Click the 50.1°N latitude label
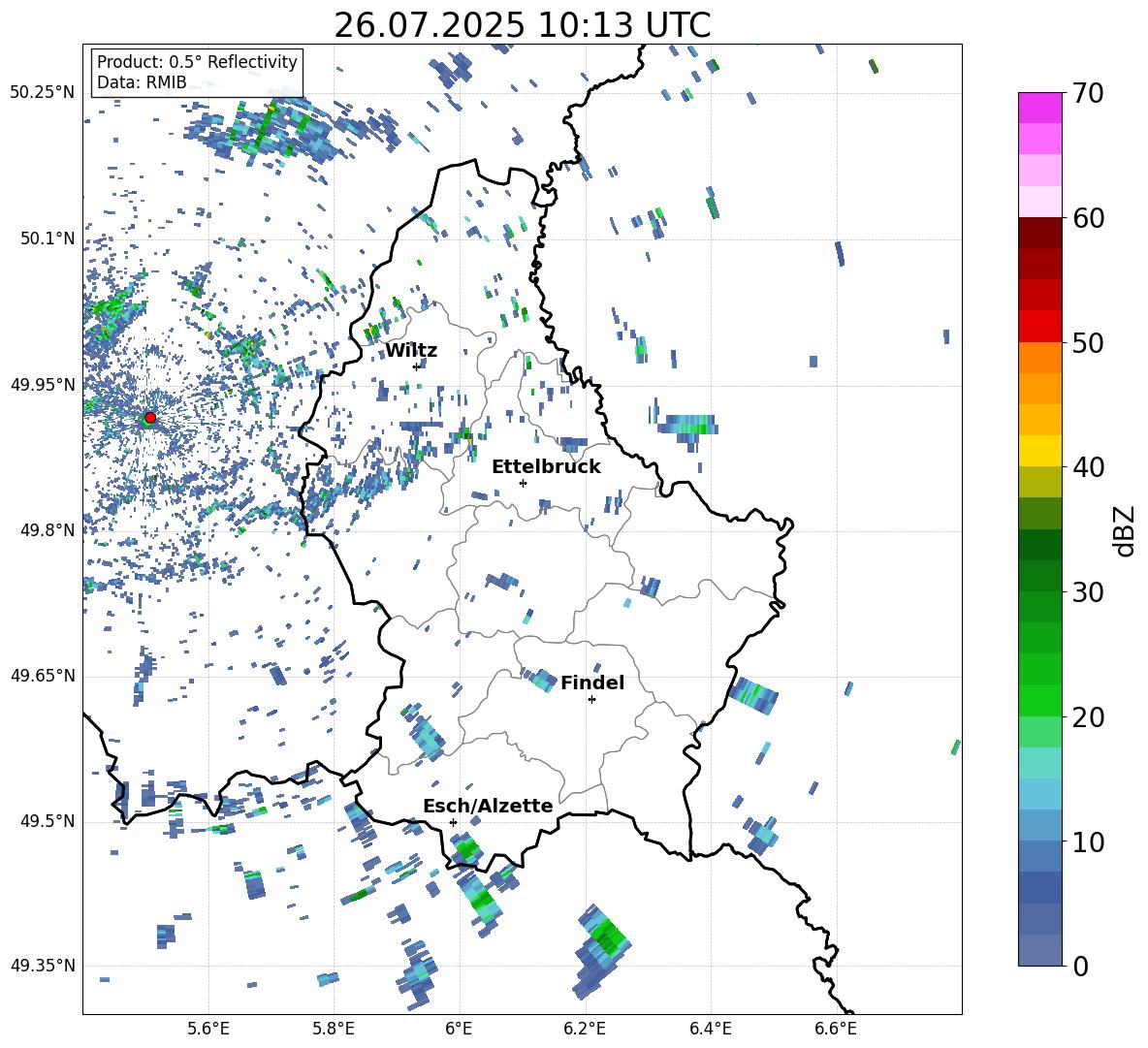 coord(48,238)
